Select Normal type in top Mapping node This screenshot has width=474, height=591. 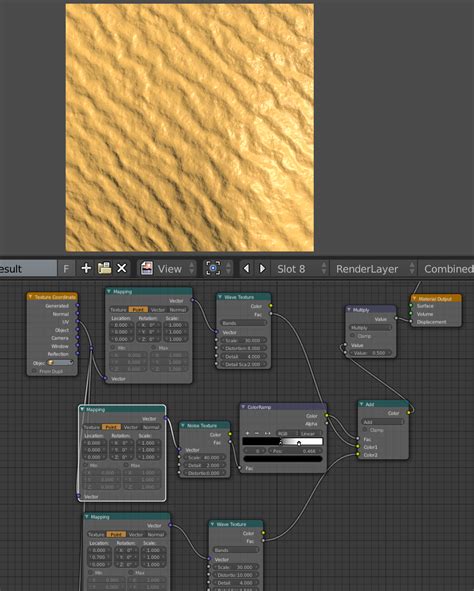click(178, 310)
